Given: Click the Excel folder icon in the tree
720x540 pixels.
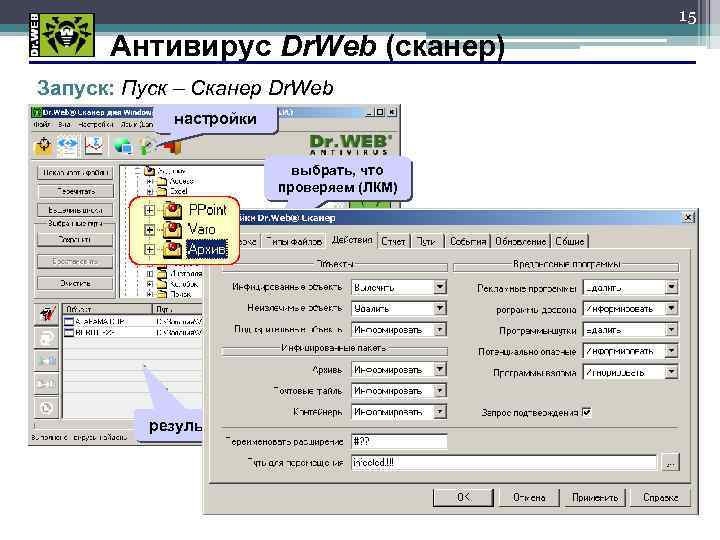Looking at the screenshot, I should tap(162, 191).
